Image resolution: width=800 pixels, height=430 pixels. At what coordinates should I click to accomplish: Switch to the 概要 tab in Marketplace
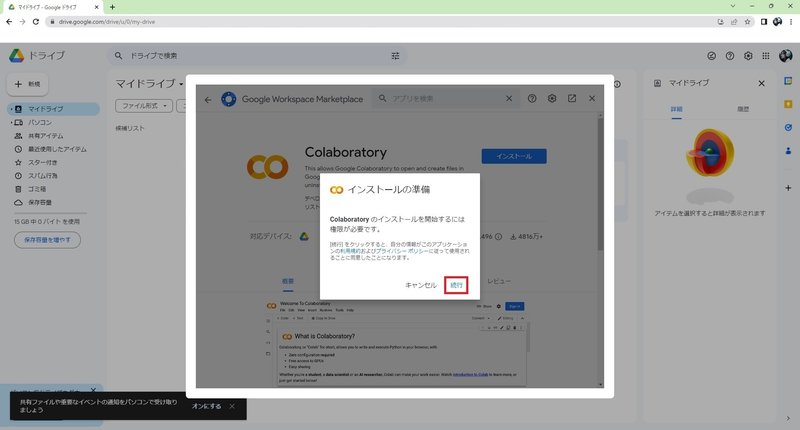pyautogui.click(x=288, y=281)
